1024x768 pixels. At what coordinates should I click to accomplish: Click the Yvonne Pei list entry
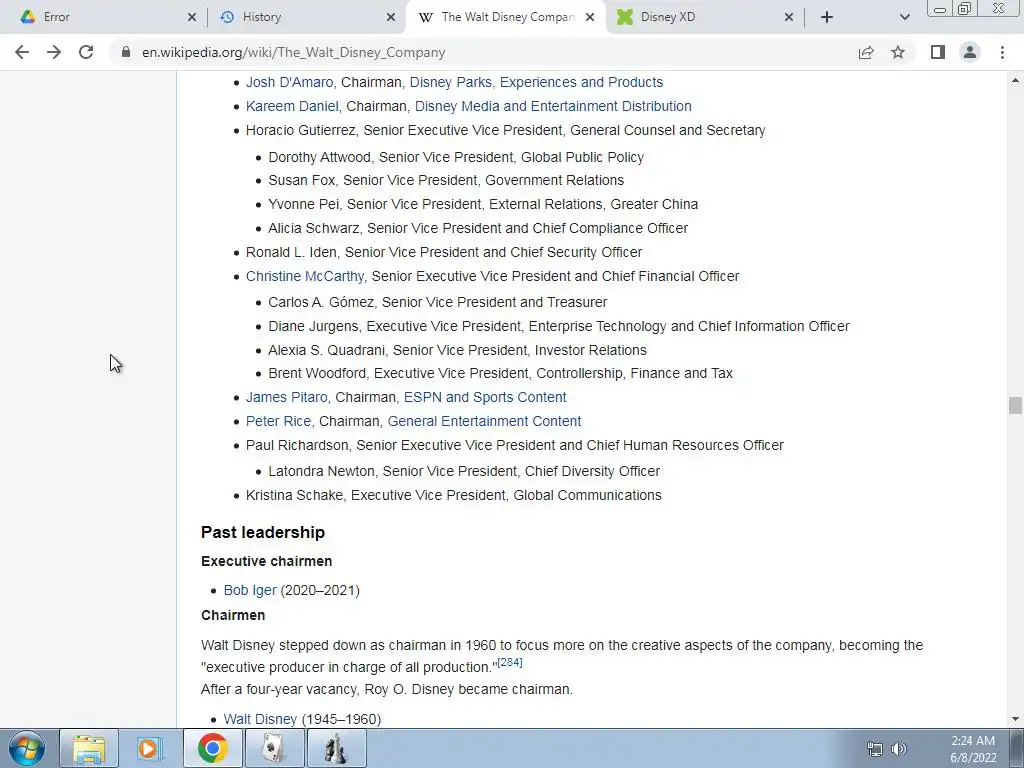[x=483, y=204]
